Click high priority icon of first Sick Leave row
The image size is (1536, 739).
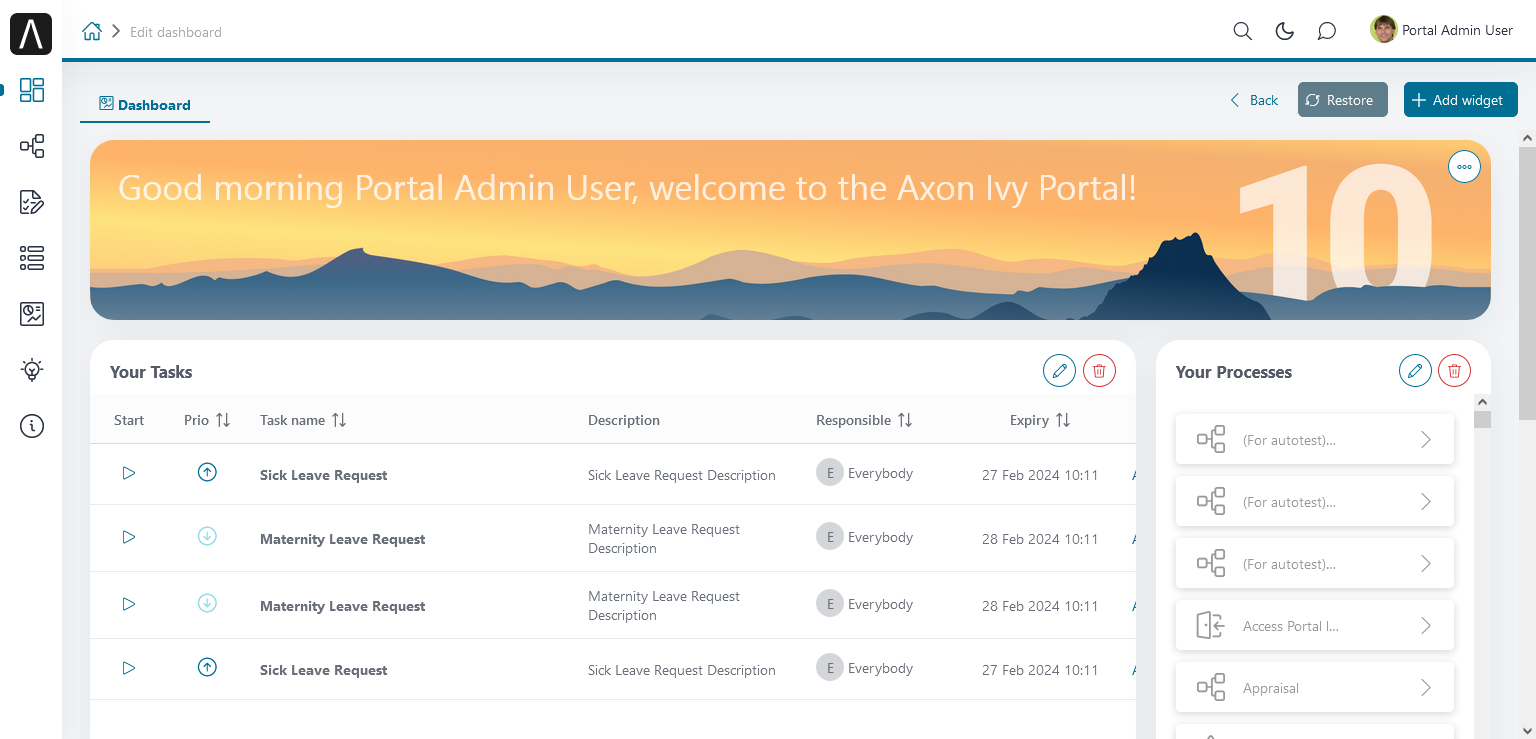207,473
